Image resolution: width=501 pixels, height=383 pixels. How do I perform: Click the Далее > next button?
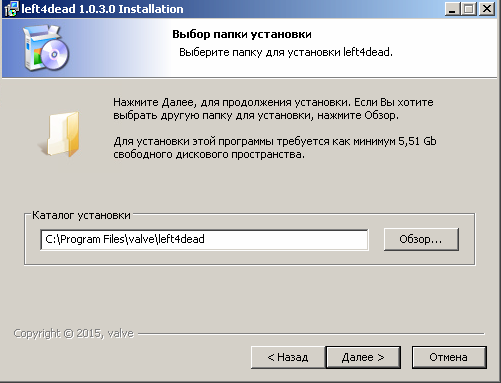(363, 357)
